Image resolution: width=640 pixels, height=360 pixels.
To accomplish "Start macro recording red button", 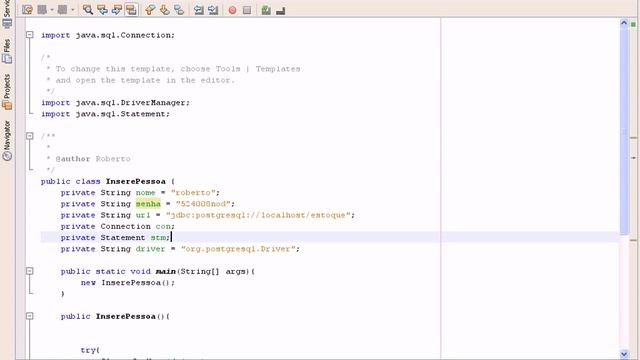I will coord(232,10).
